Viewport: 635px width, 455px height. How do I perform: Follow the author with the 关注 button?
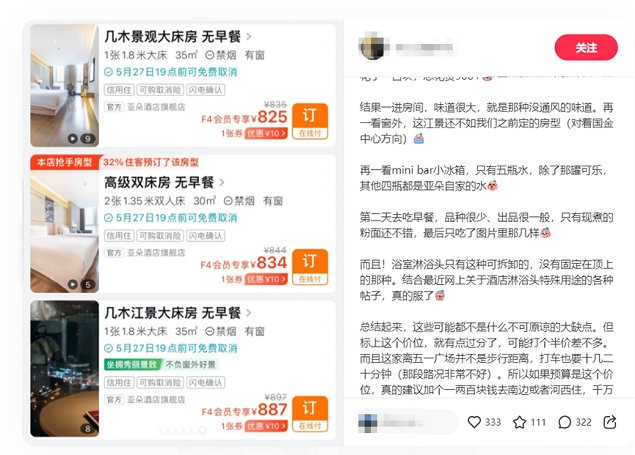[586, 47]
